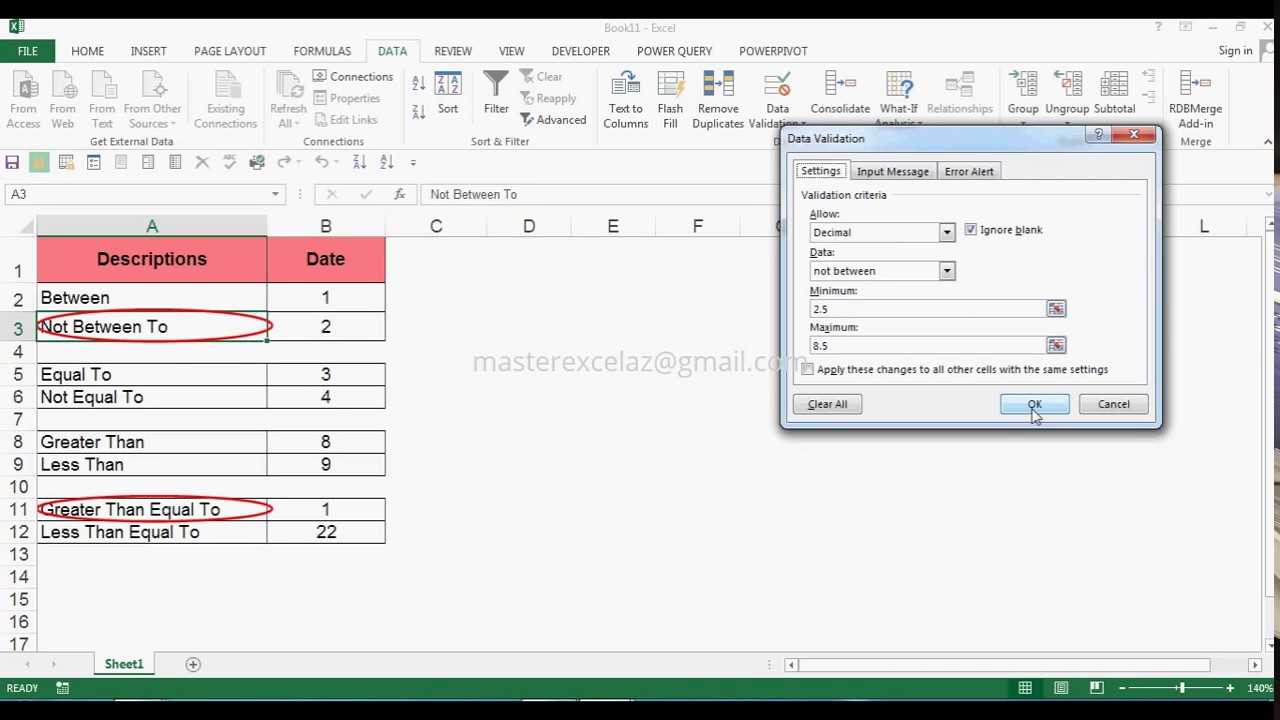Image resolution: width=1280 pixels, height=720 pixels.
Task: Open the Sort dialog button
Action: 448,93
